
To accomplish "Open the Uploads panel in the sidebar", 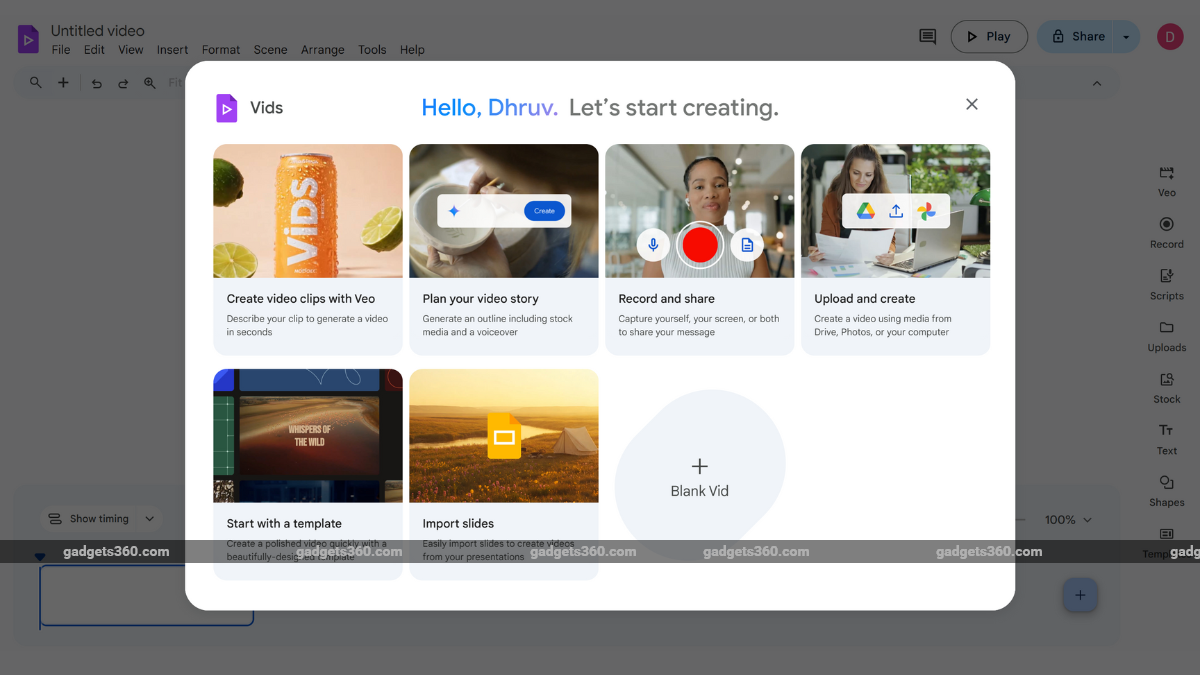I will tap(1166, 337).
